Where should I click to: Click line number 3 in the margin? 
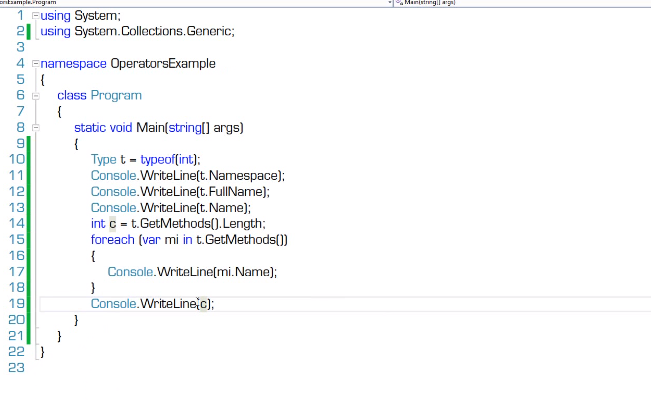(20, 47)
